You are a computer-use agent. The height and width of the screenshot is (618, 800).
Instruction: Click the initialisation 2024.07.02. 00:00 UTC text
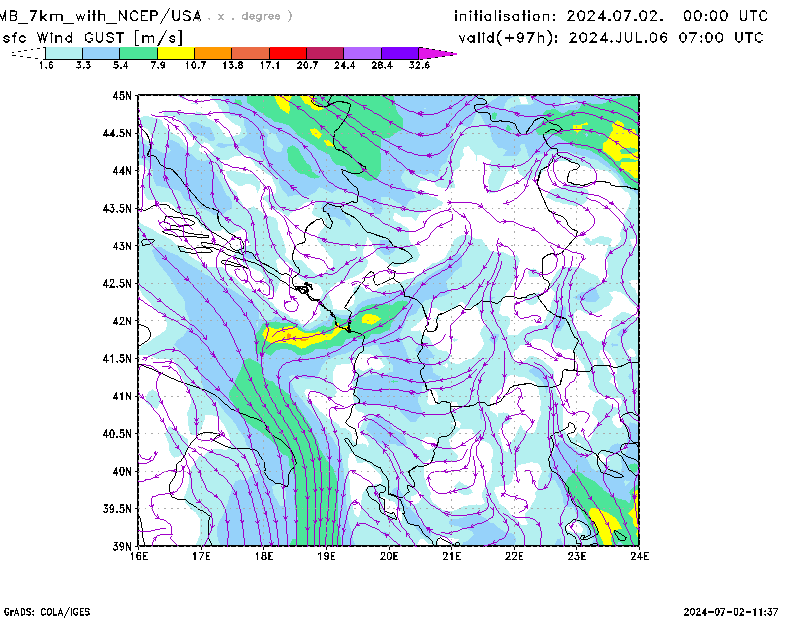[611, 16]
